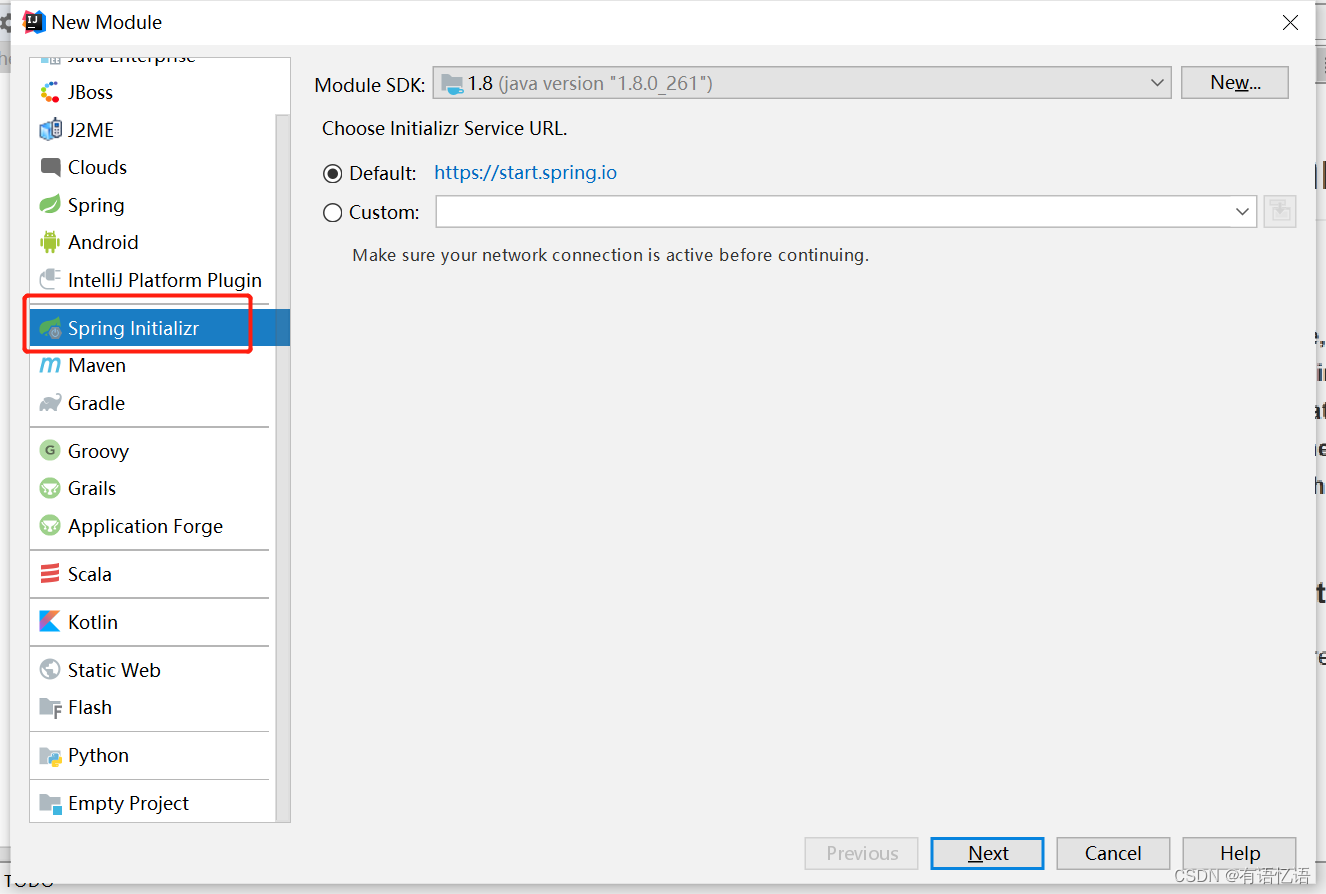Click the Spring Initializr icon
Screen dimensions: 1326x894
50,328
